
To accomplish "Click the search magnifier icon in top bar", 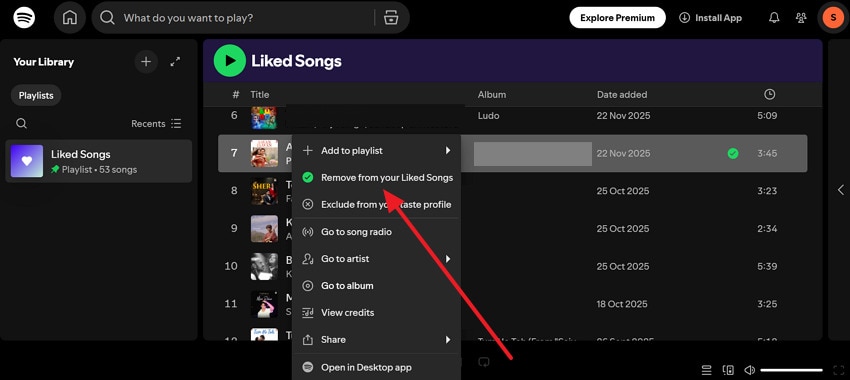I will click(x=107, y=18).
